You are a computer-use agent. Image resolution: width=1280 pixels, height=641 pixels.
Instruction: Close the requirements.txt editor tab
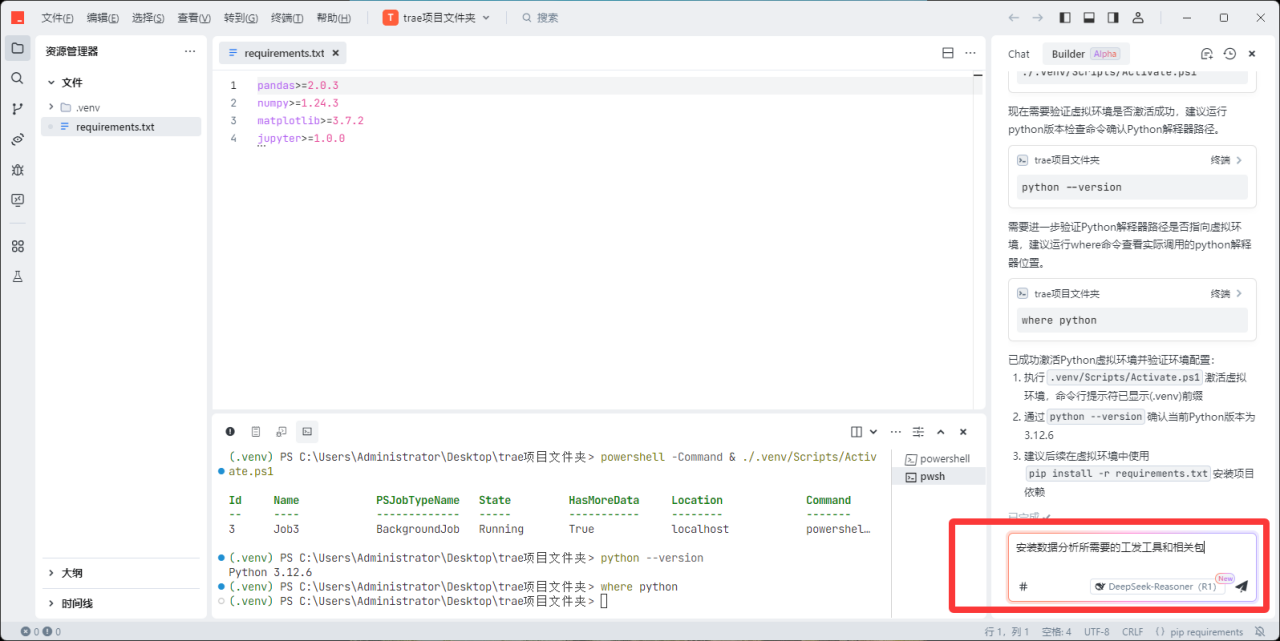336,53
